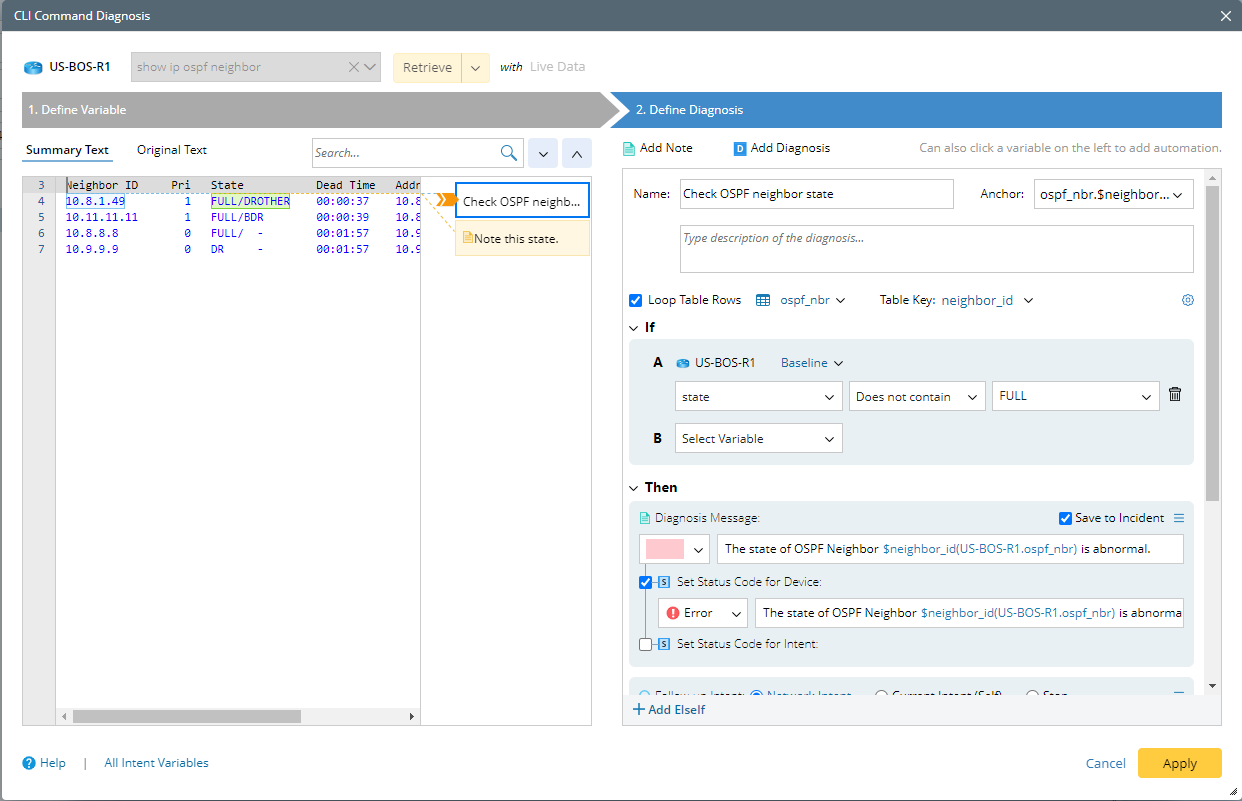
Task: Click the Apply button
Action: click(1179, 763)
